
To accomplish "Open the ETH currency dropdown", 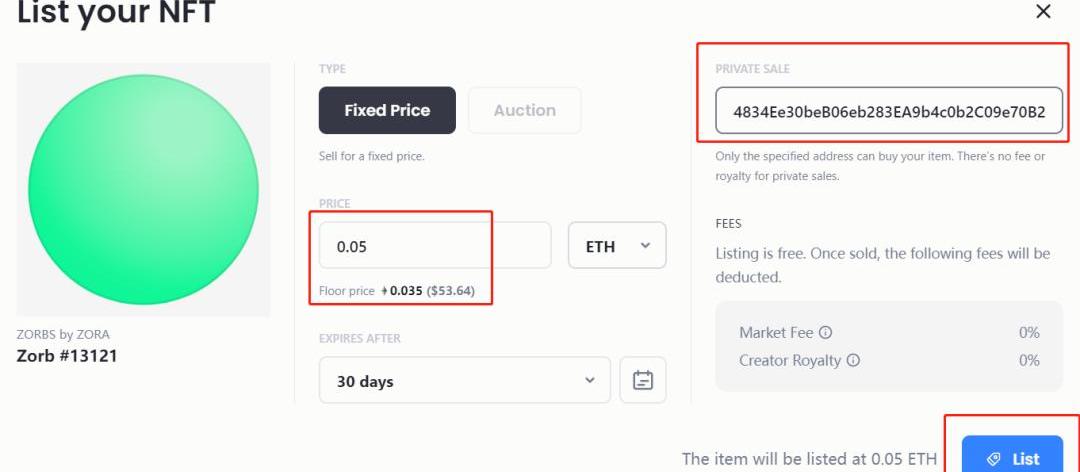I will [x=617, y=245].
